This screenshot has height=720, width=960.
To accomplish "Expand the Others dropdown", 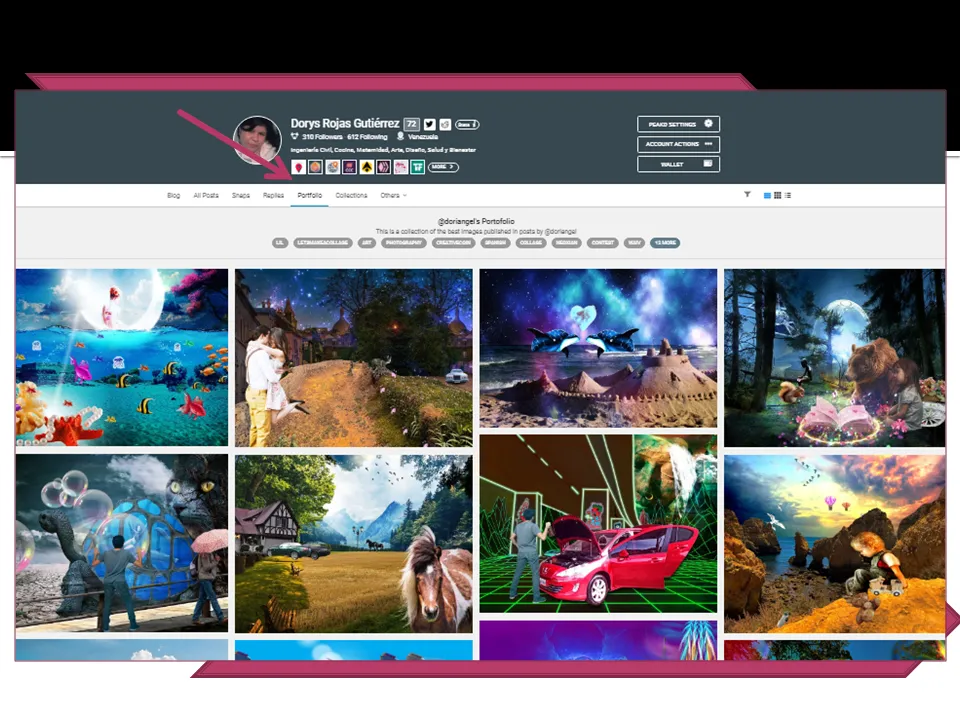I will coord(393,195).
